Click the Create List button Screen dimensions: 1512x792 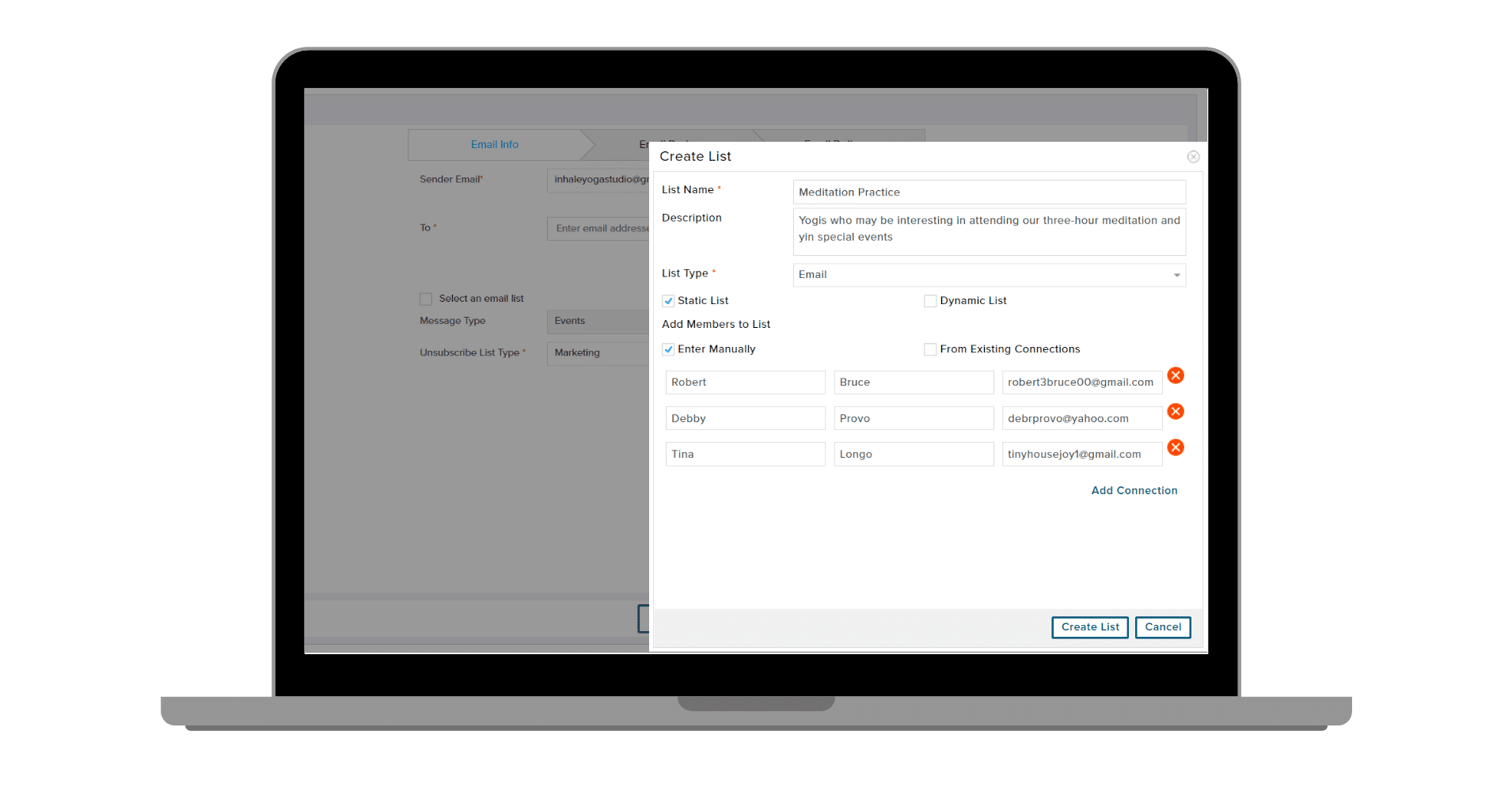[1089, 627]
